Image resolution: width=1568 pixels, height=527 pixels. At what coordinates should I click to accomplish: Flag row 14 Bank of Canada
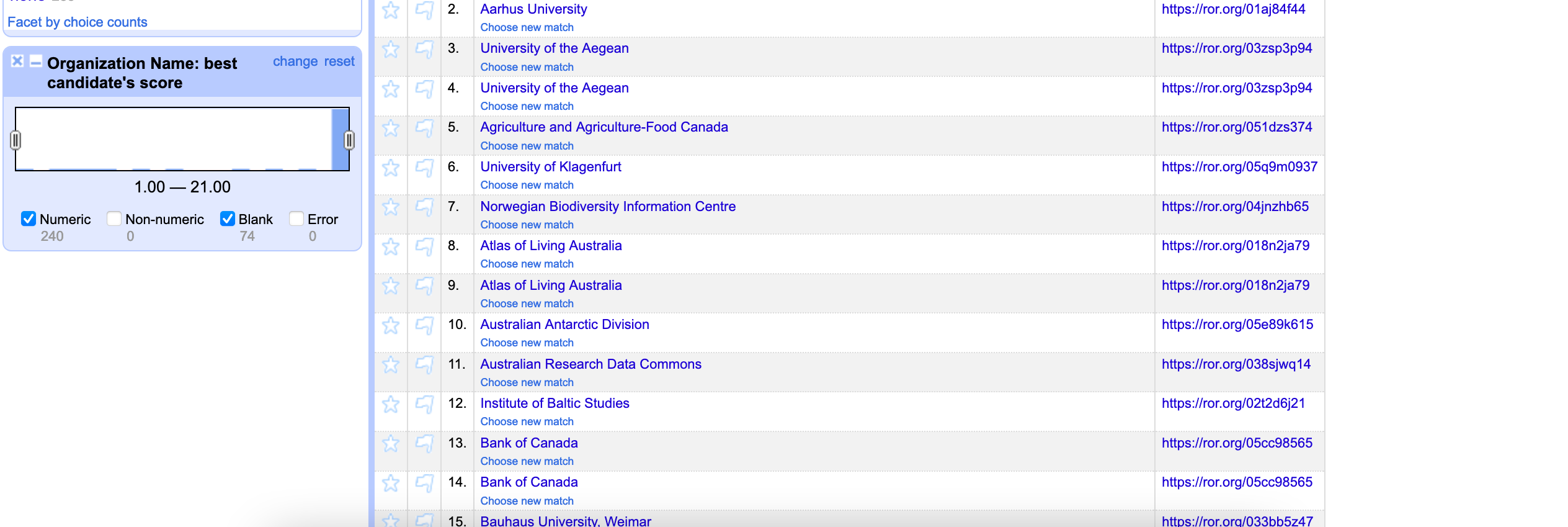coord(424,483)
